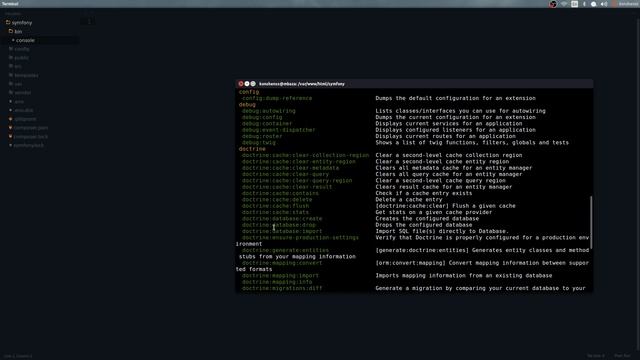Screen dimensions: 640x360
Task: Click the user avatar in top bar
Action: pos(614,4)
